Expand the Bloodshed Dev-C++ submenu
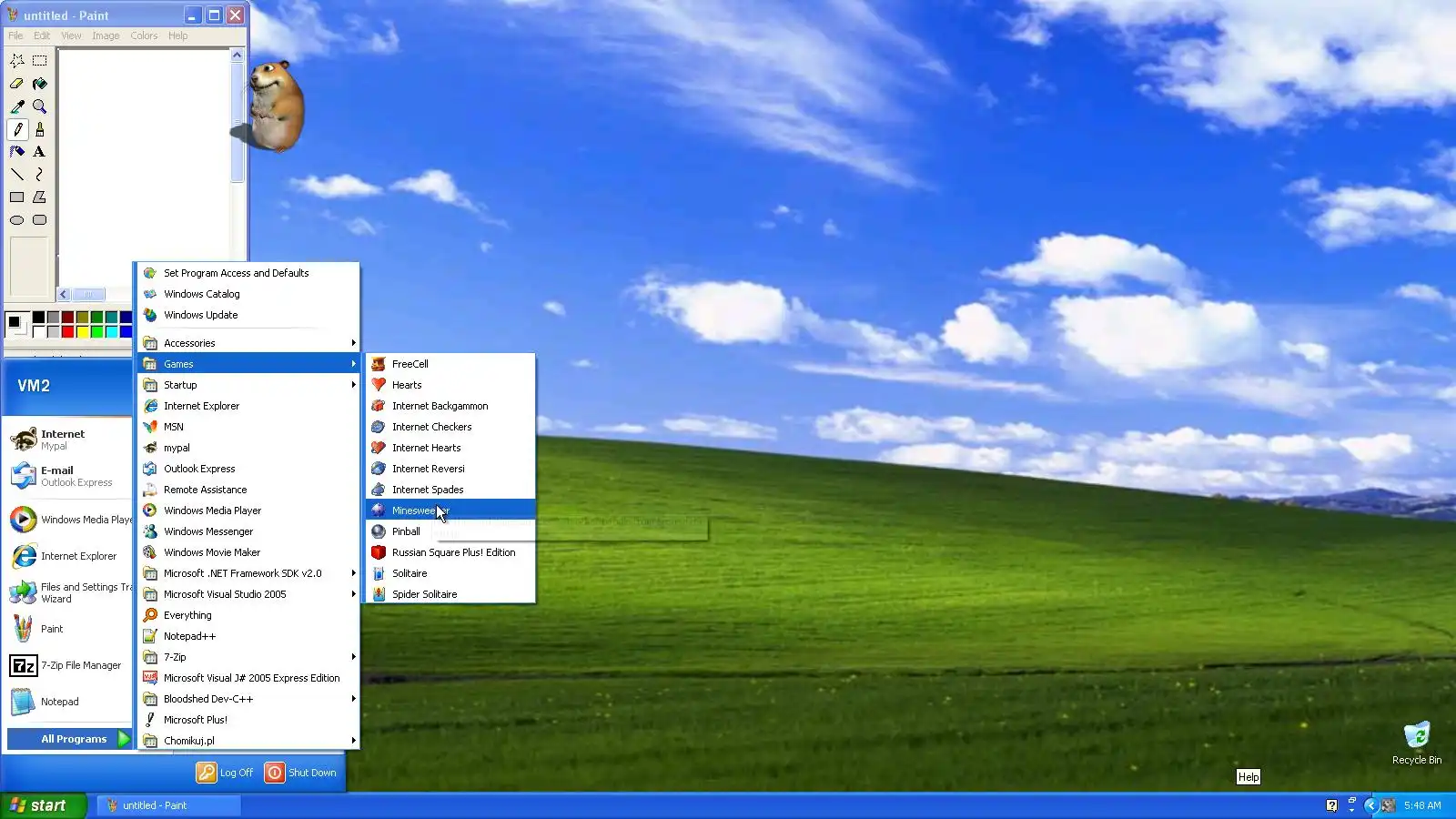The width and height of the screenshot is (1456, 819). point(248,699)
